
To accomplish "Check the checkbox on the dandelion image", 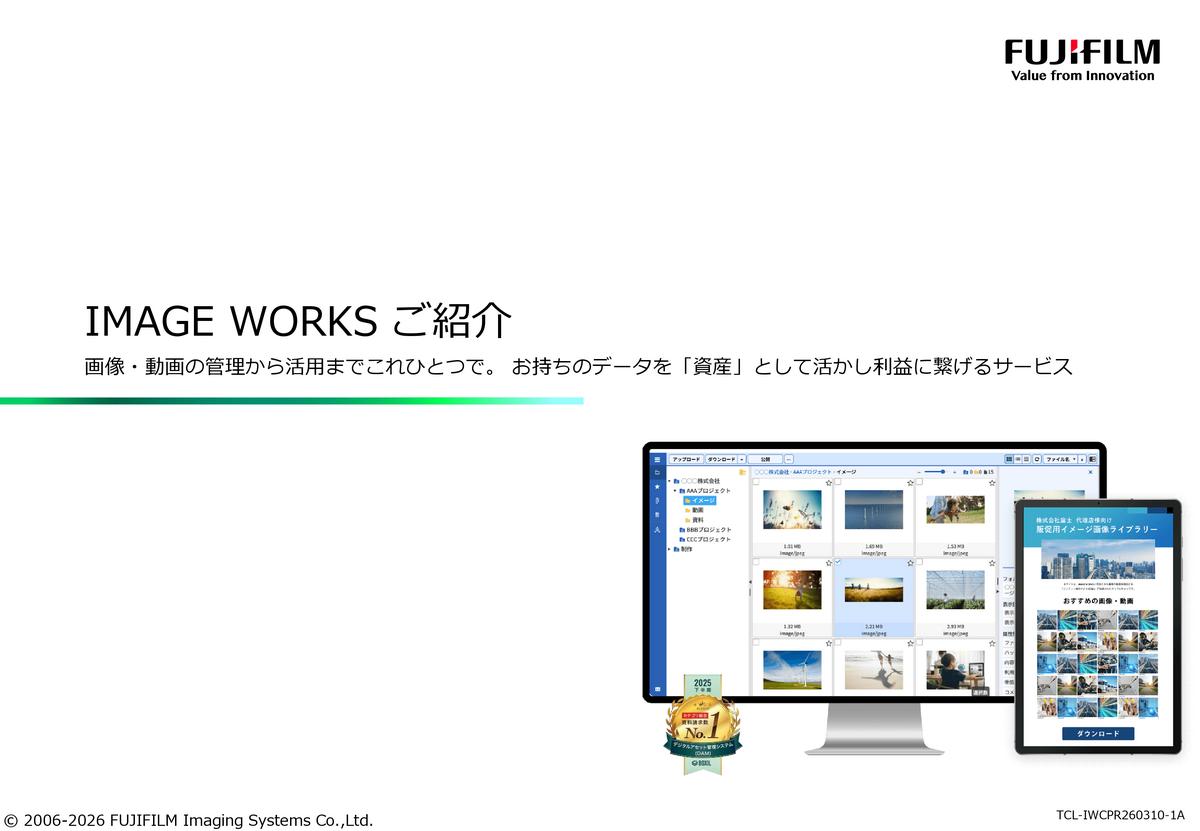I will pos(756,482).
